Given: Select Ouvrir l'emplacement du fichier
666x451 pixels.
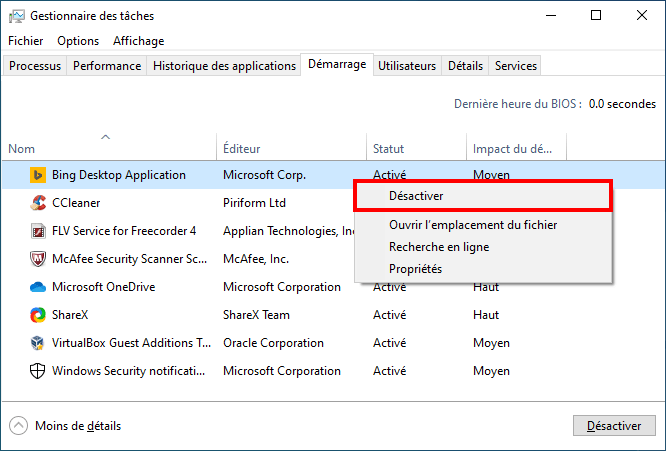Looking at the screenshot, I should (483, 225).
